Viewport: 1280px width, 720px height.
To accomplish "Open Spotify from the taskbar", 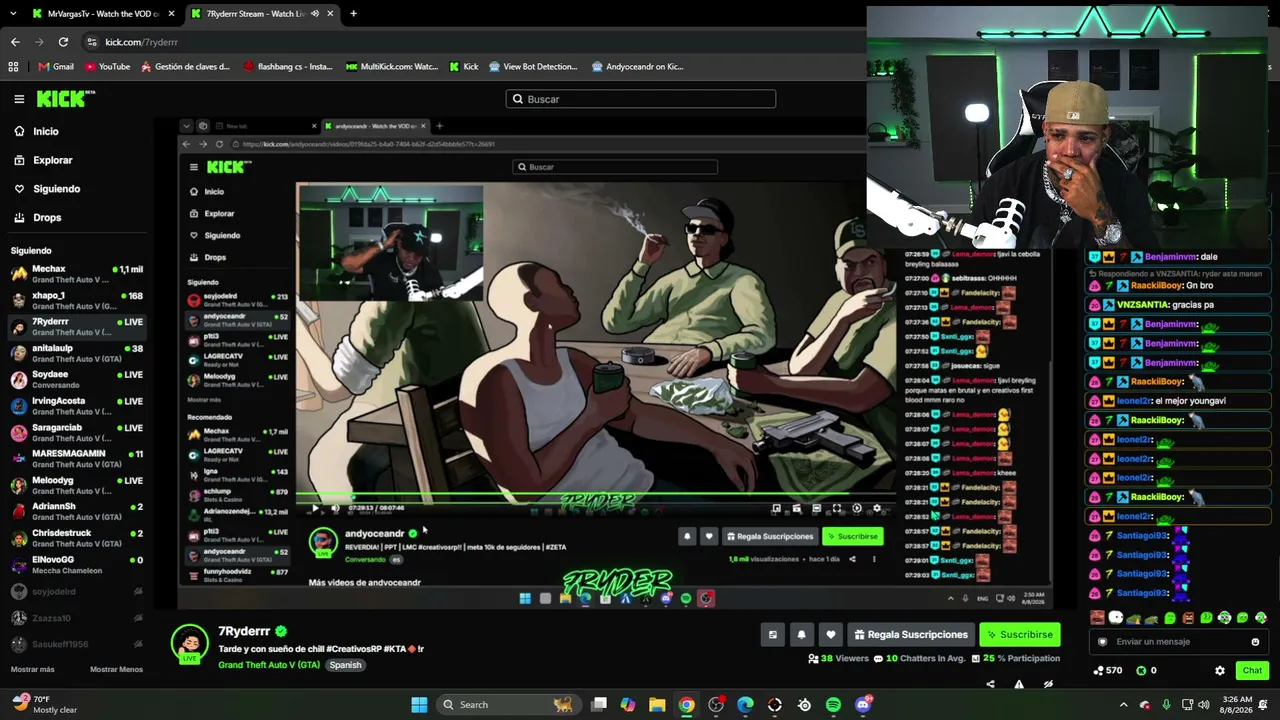I will tap(833, 705).
